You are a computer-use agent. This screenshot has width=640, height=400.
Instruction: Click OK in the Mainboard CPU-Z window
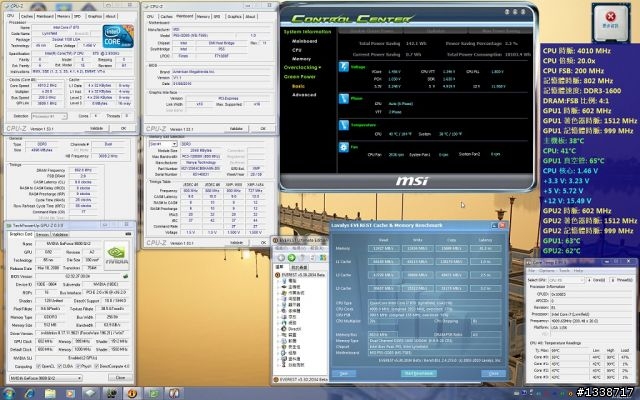(263, 129)
